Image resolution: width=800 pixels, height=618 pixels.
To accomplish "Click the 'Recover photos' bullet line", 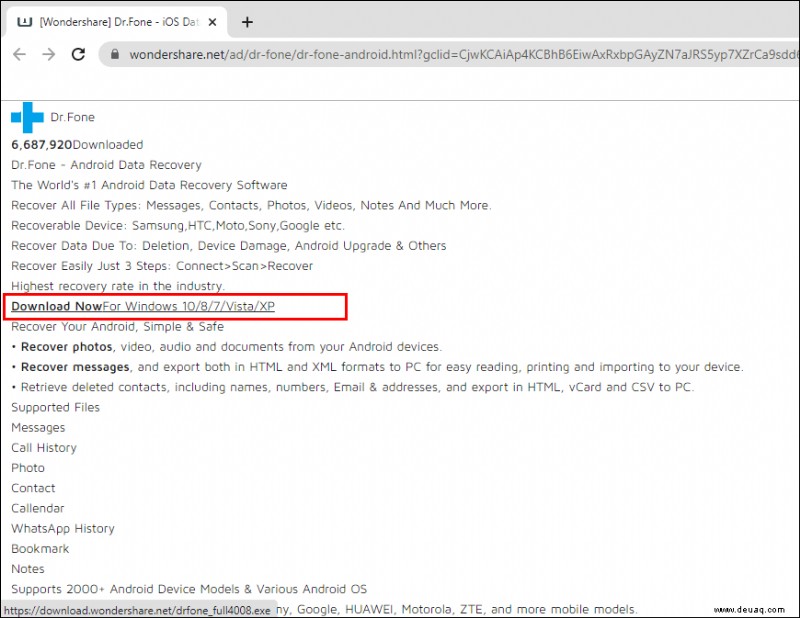I will pyautogui.click(x=227, y=347).
